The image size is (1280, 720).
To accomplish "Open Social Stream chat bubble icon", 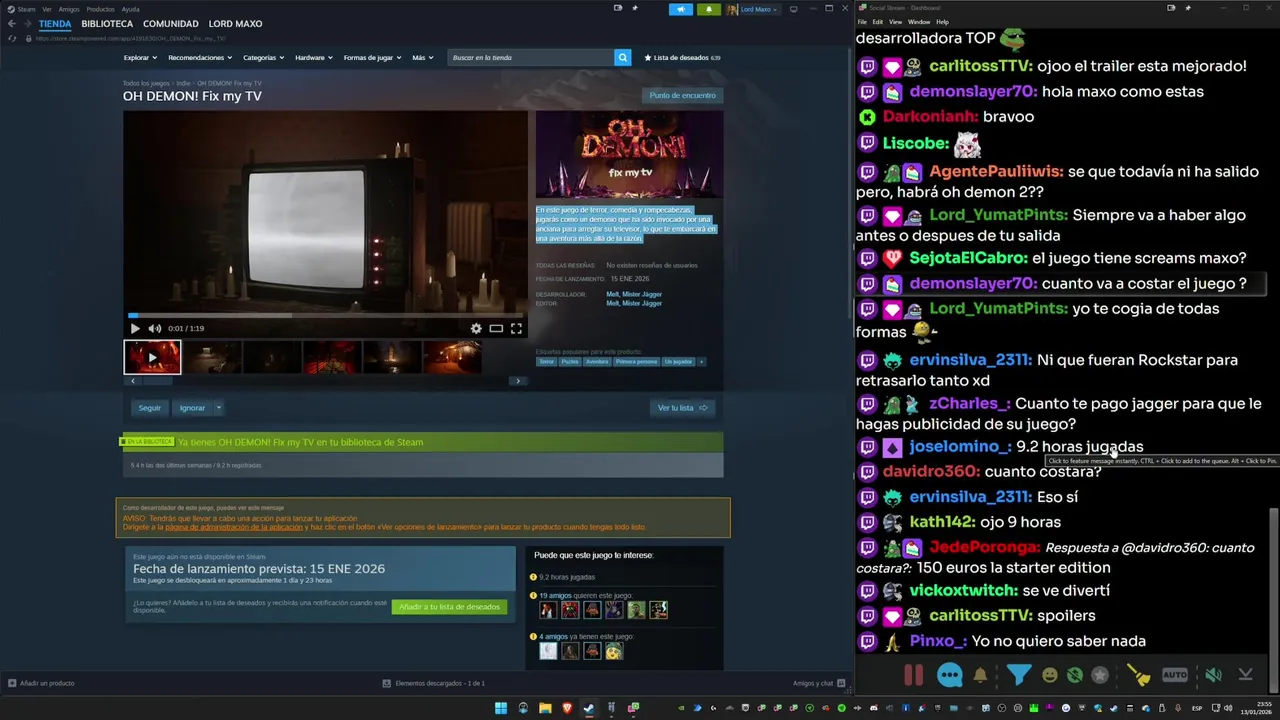I will [x=950, y=675].
